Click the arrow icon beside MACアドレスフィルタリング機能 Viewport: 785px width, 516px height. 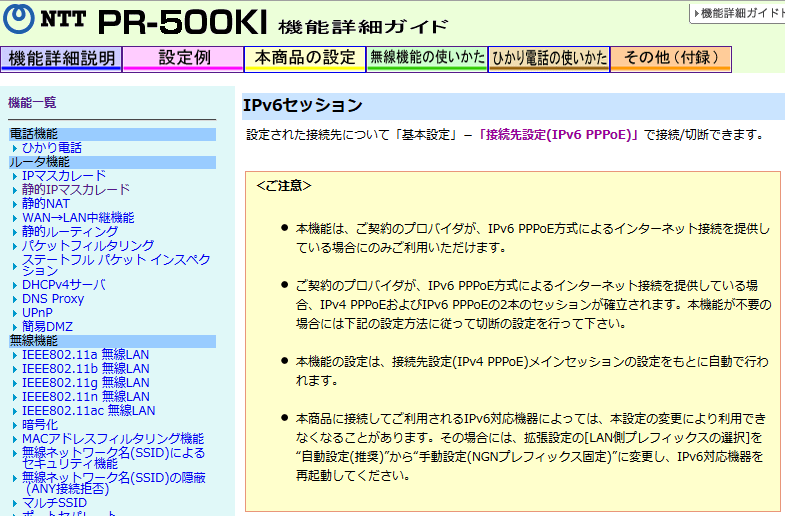coord(15,439)
